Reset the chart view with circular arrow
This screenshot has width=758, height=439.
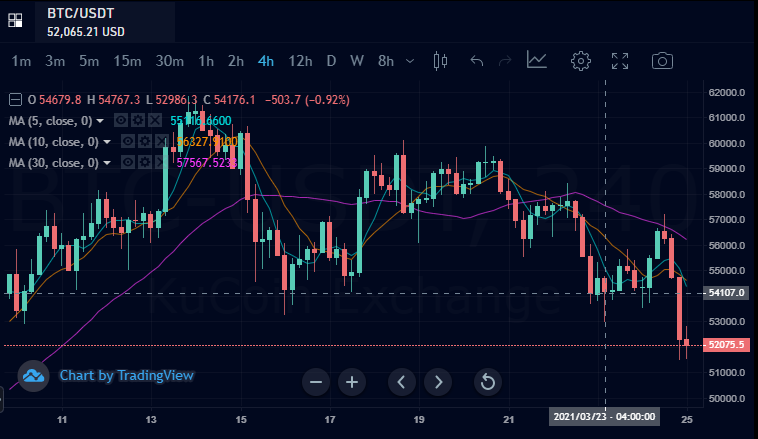click(487, 382)
